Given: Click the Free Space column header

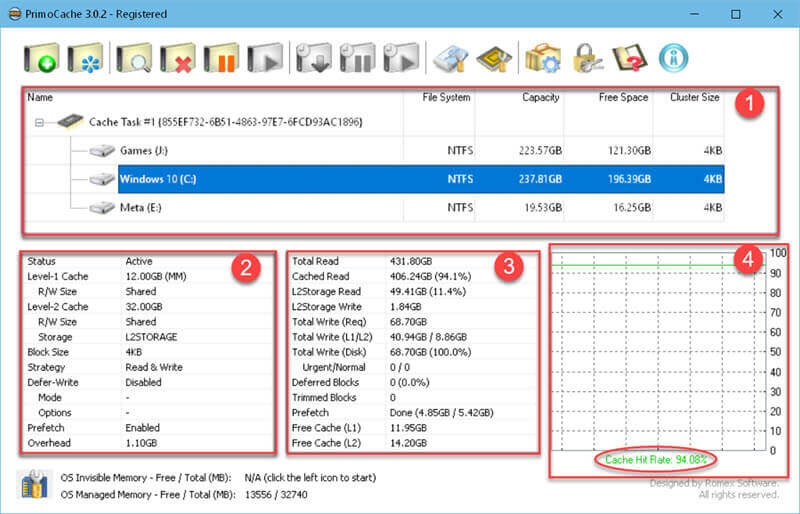Looking at the screenshot, I should tap(609, 97).
